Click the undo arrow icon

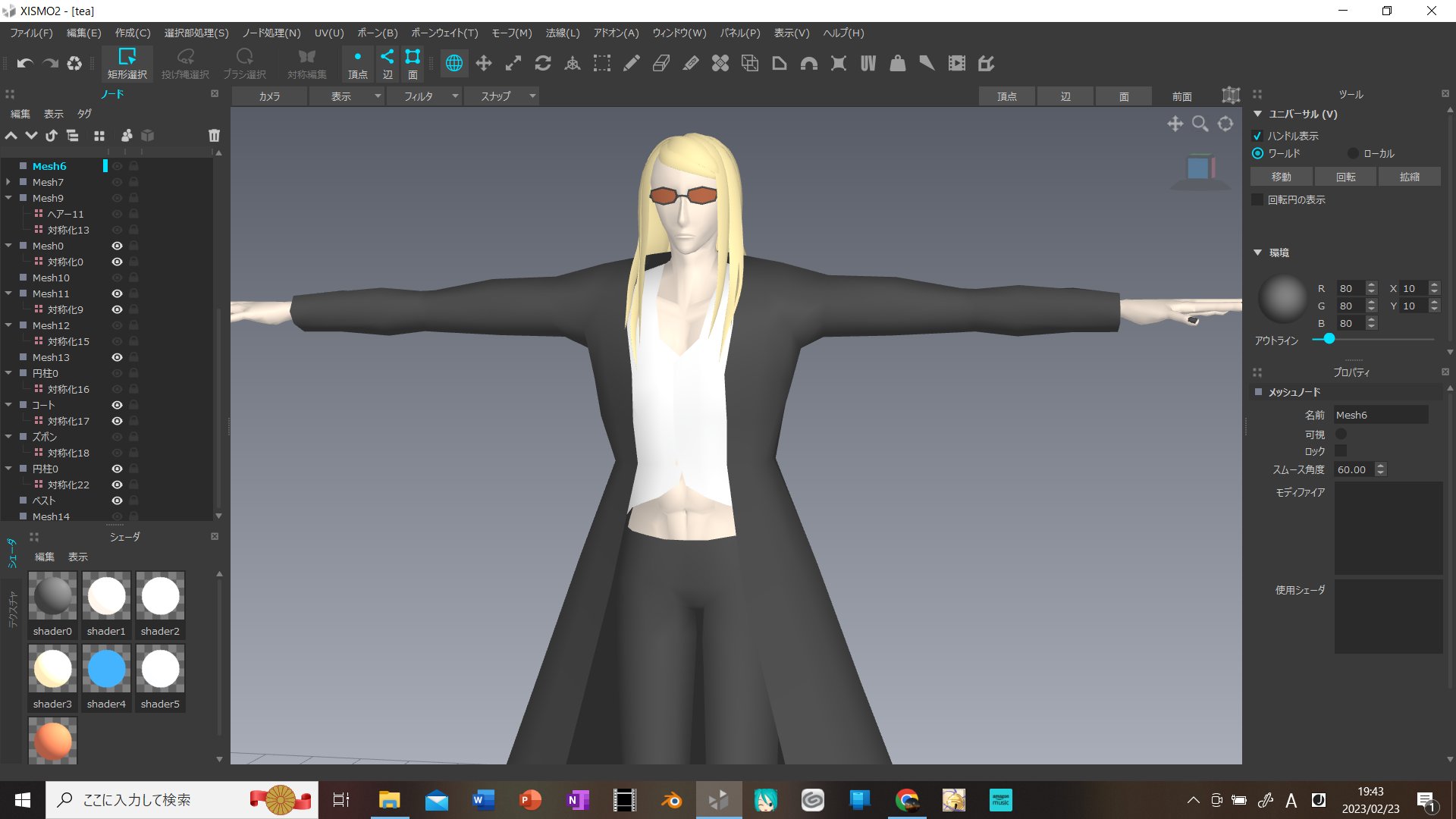[x=25, y=64]
